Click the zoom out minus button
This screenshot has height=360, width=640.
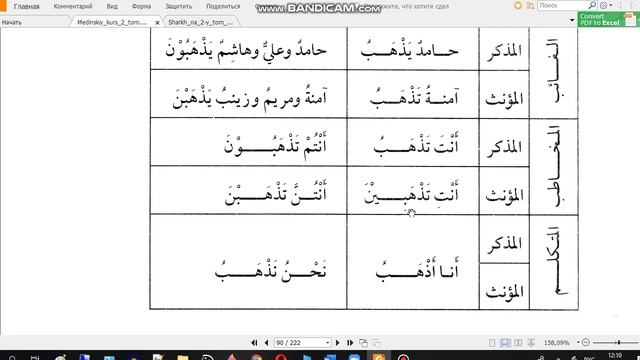click(x=586, y=342)
